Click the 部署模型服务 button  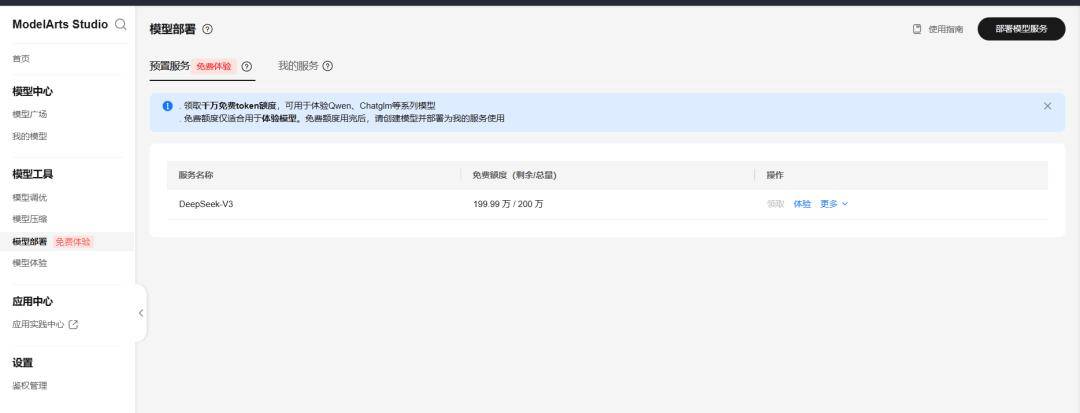(x=1021, y=29)
